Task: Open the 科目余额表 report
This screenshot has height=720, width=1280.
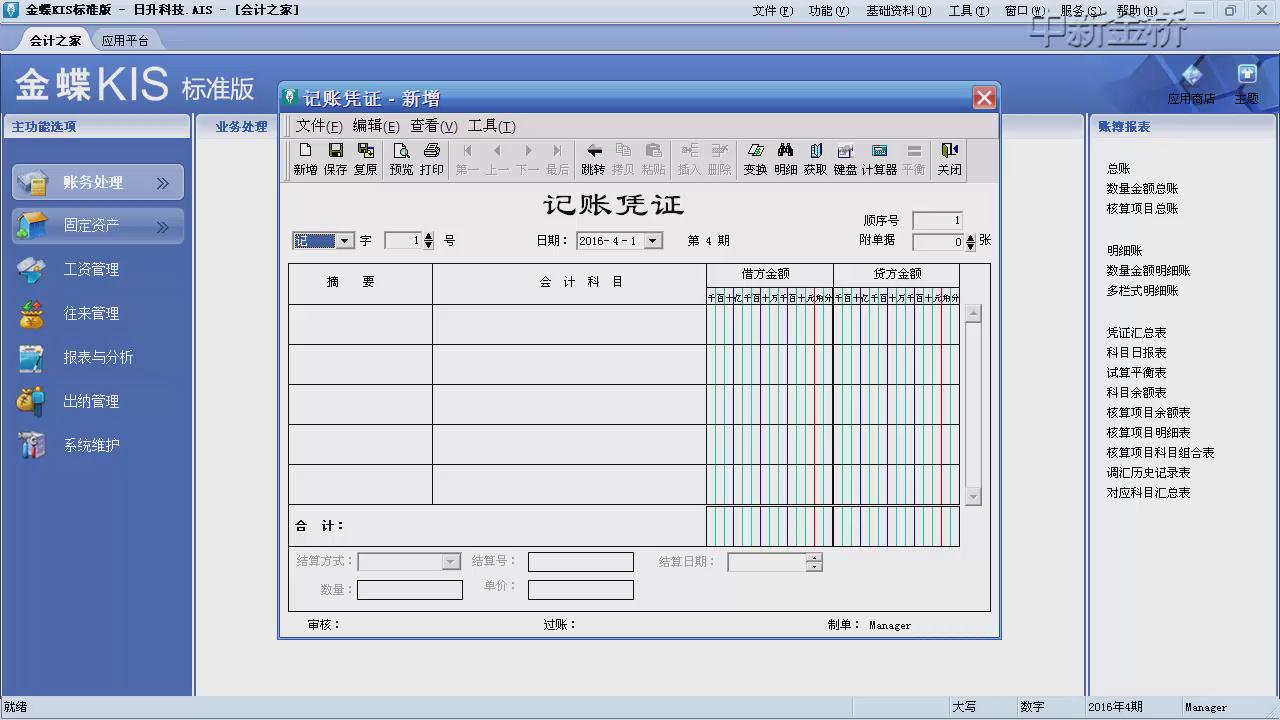Action: tap(1136, 393)
